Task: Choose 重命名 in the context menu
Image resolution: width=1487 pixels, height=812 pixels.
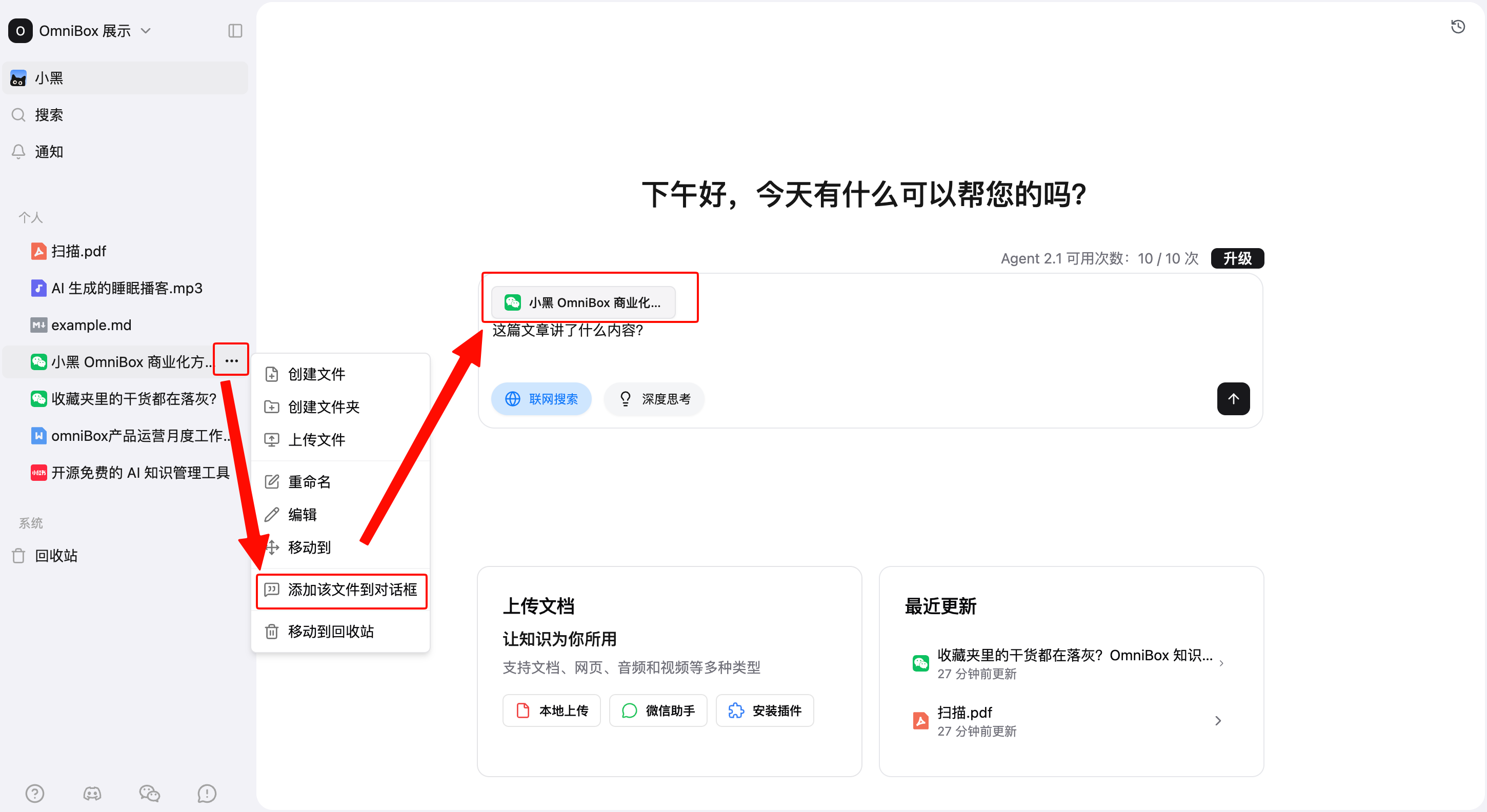Action: tap(340, 482)
